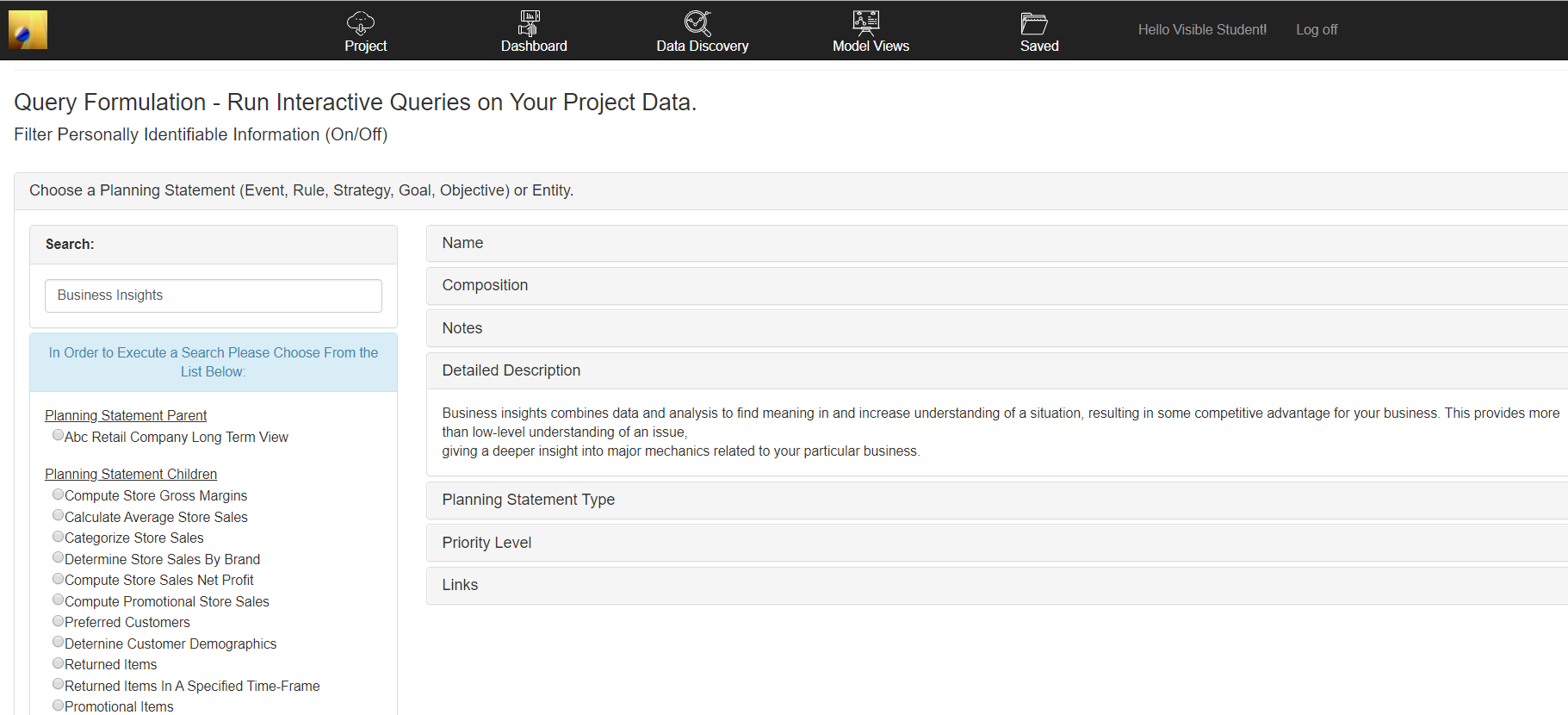Click the Planning Statement Parent heading
The image size is (1568, 715).
pyautogui.click(x=126, y=416)
